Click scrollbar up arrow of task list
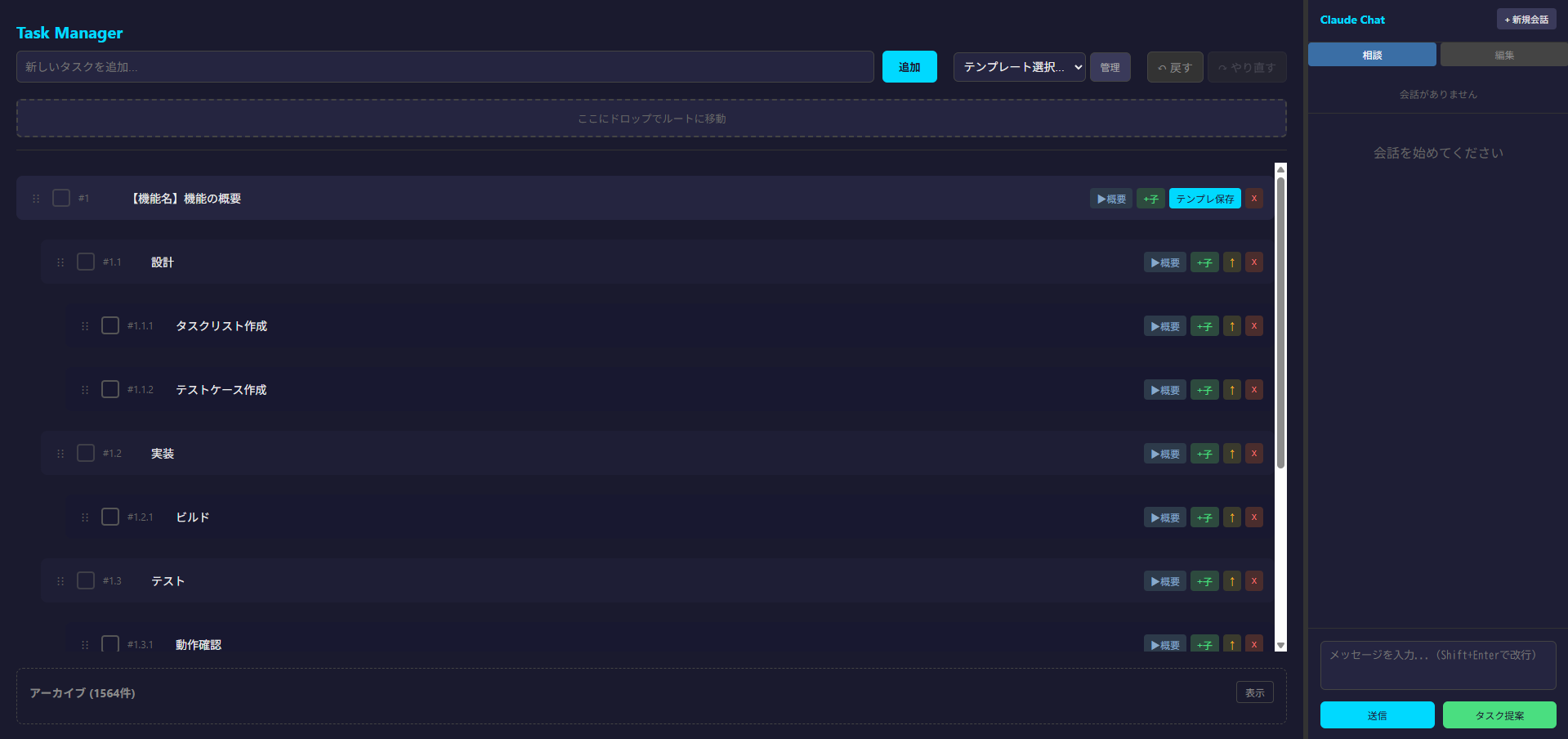The width and height of the screenshot is (1568, 739). [1280, 169]
